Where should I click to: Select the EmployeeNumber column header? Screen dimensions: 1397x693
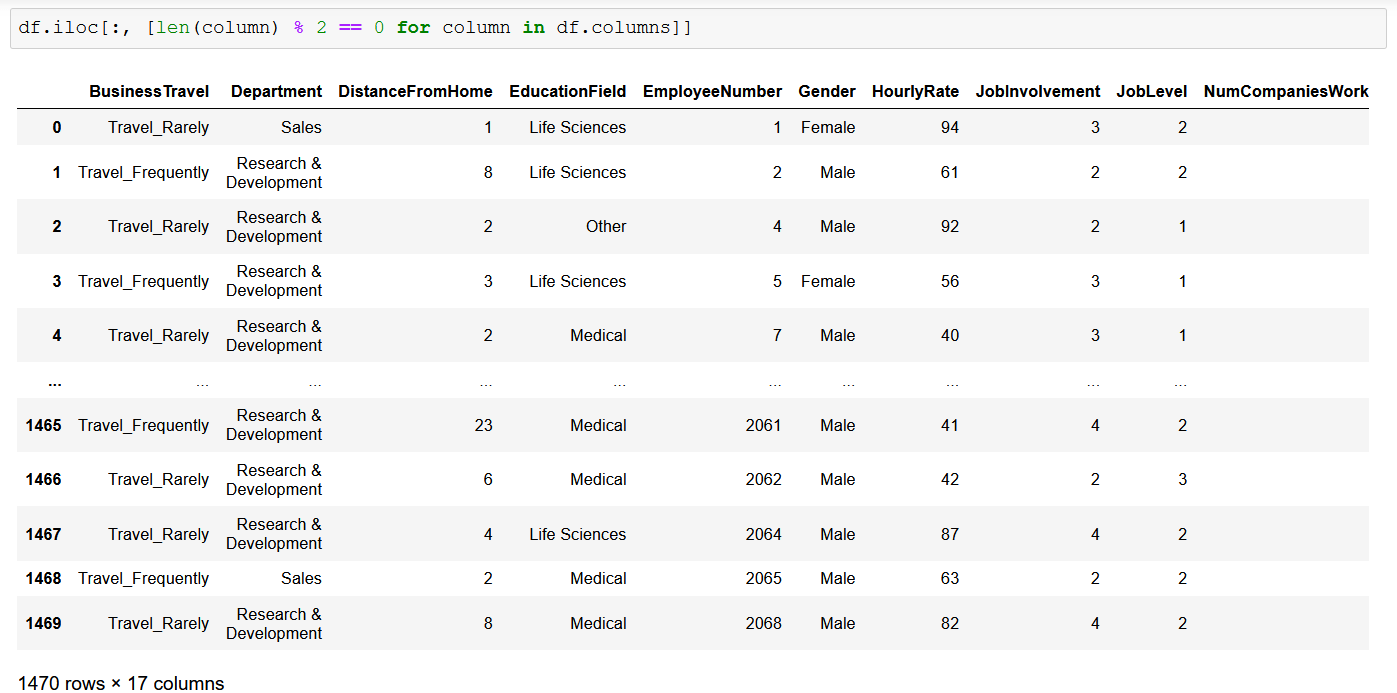(x=712, y=91)
